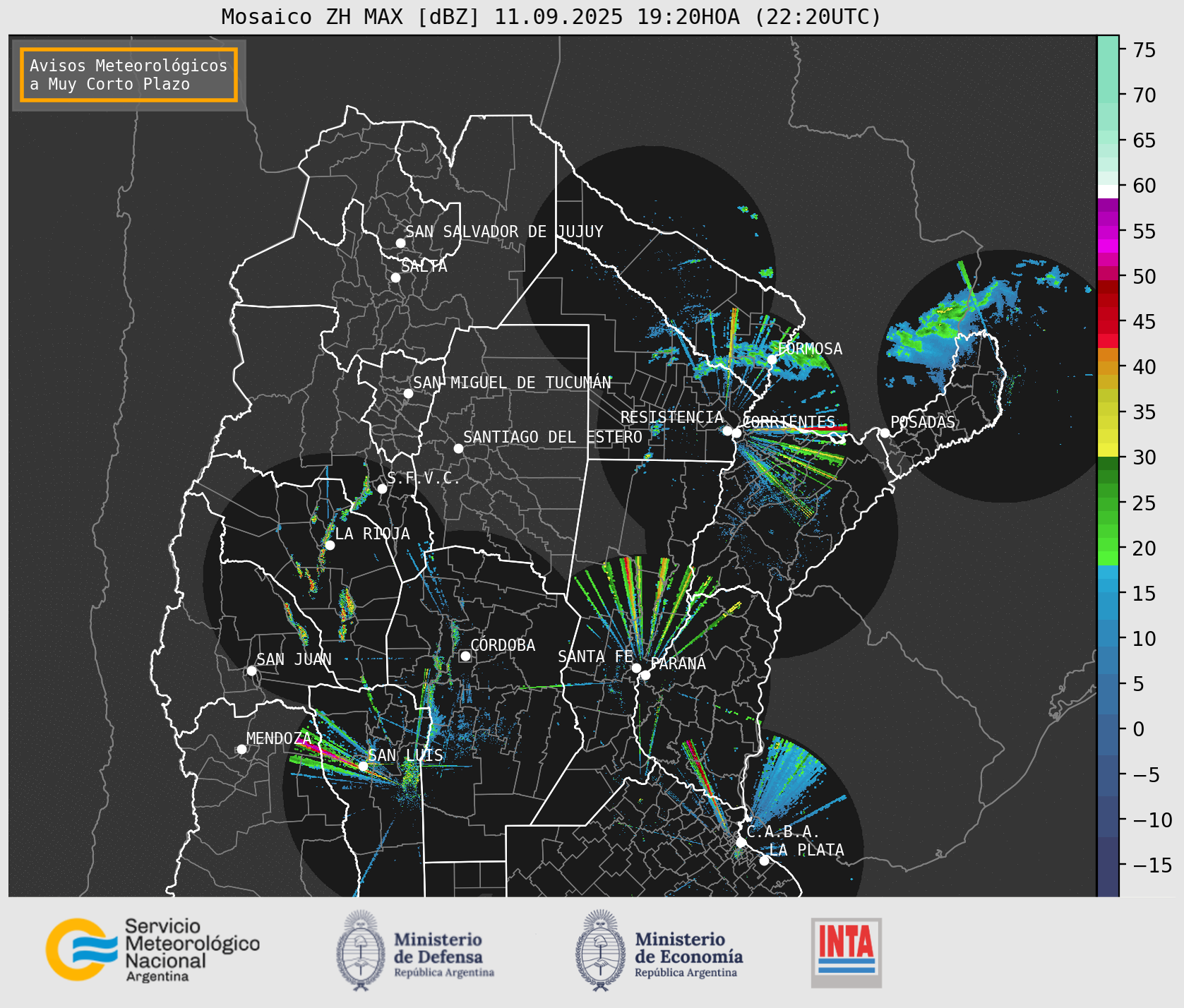Click the Ministerio de Defensa logo
Image resolution: width=1184 pixels, height=1008 pixels.
coord(415,950)
